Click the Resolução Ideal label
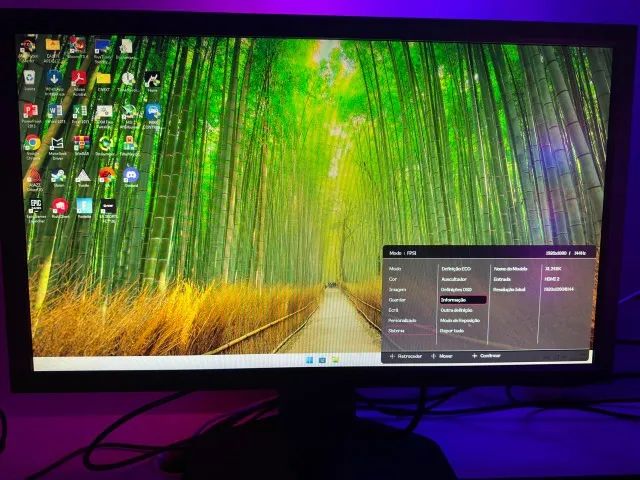This screenshot has height=480, width=640. click(509, 289)
